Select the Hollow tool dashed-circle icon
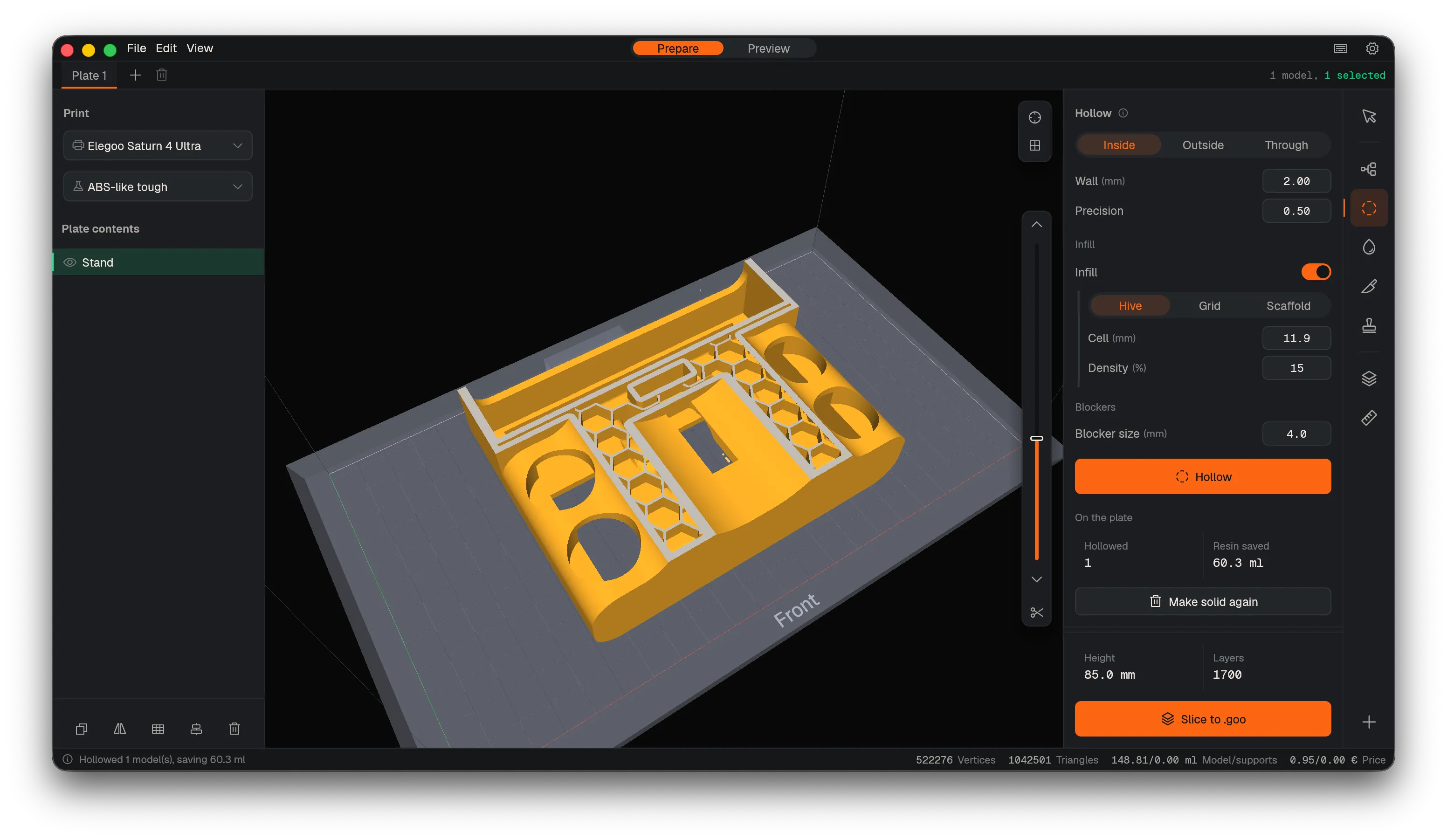Viewport: 1447px width, 840px height. (1368, 208)
